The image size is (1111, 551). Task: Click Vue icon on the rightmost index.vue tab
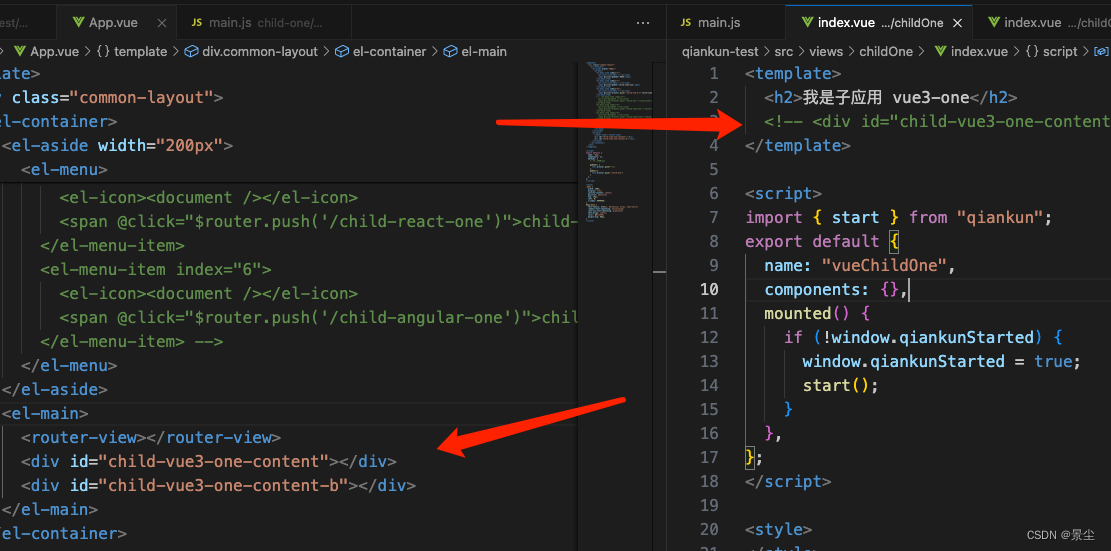point(993,23)
